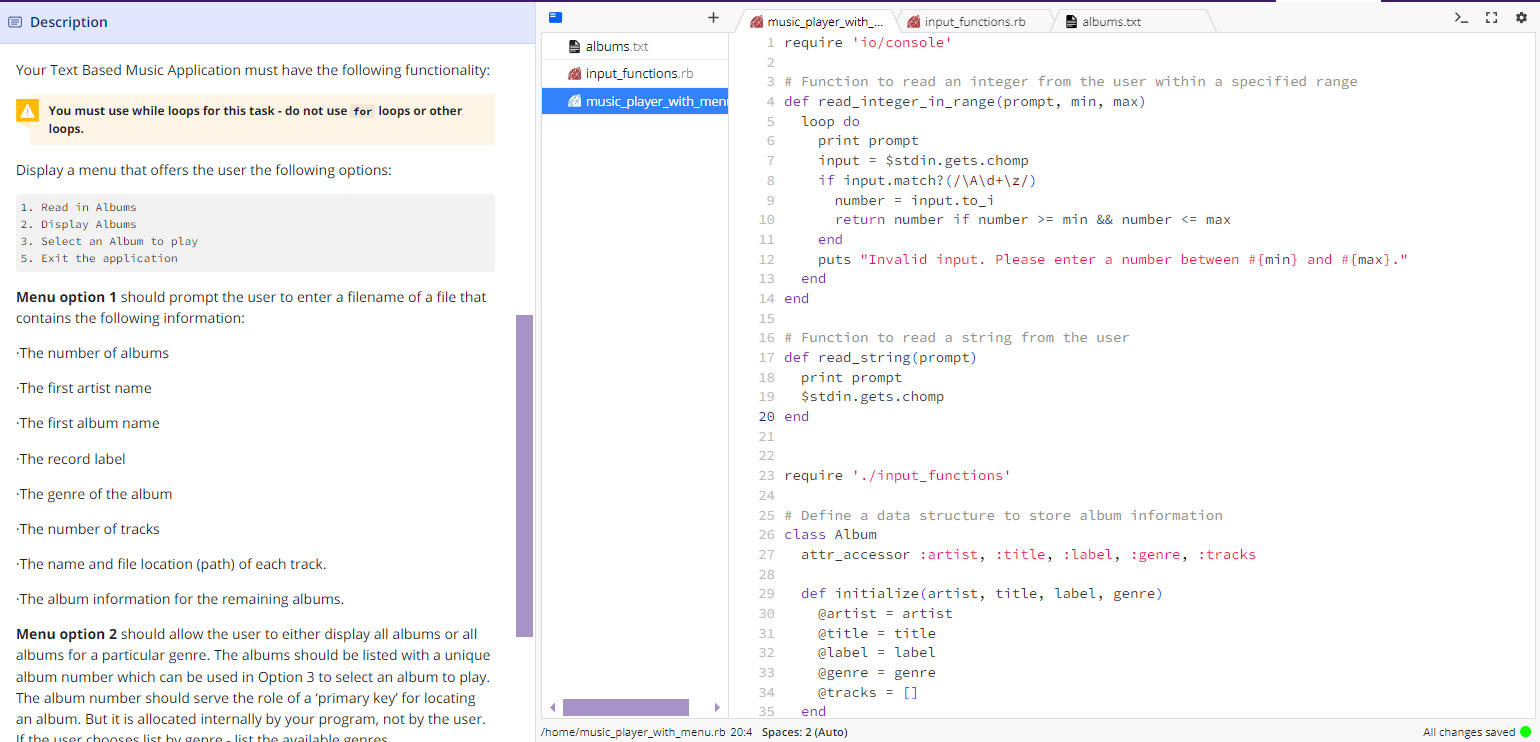Click the 'Invalid input' puts statement line
This screenshot has width=1540, height=742.
tap(1113, 259)
